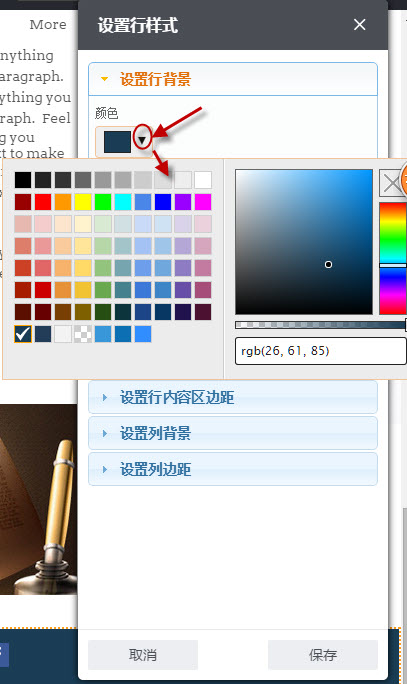Collapse the 设置行背景 section
Viewport: 407px width, 684px height.
(233, 79)
